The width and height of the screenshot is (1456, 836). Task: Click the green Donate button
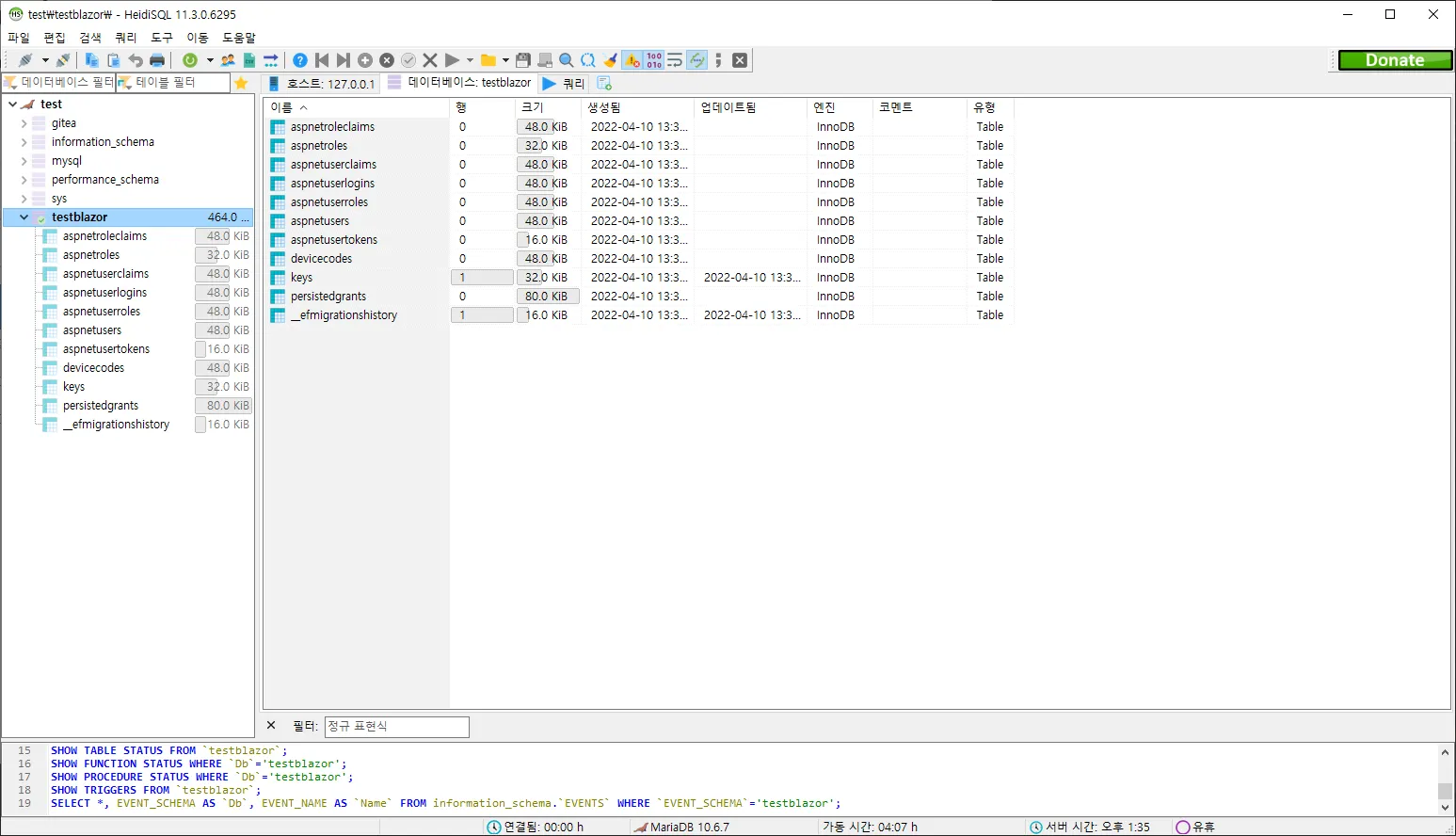1395,60
